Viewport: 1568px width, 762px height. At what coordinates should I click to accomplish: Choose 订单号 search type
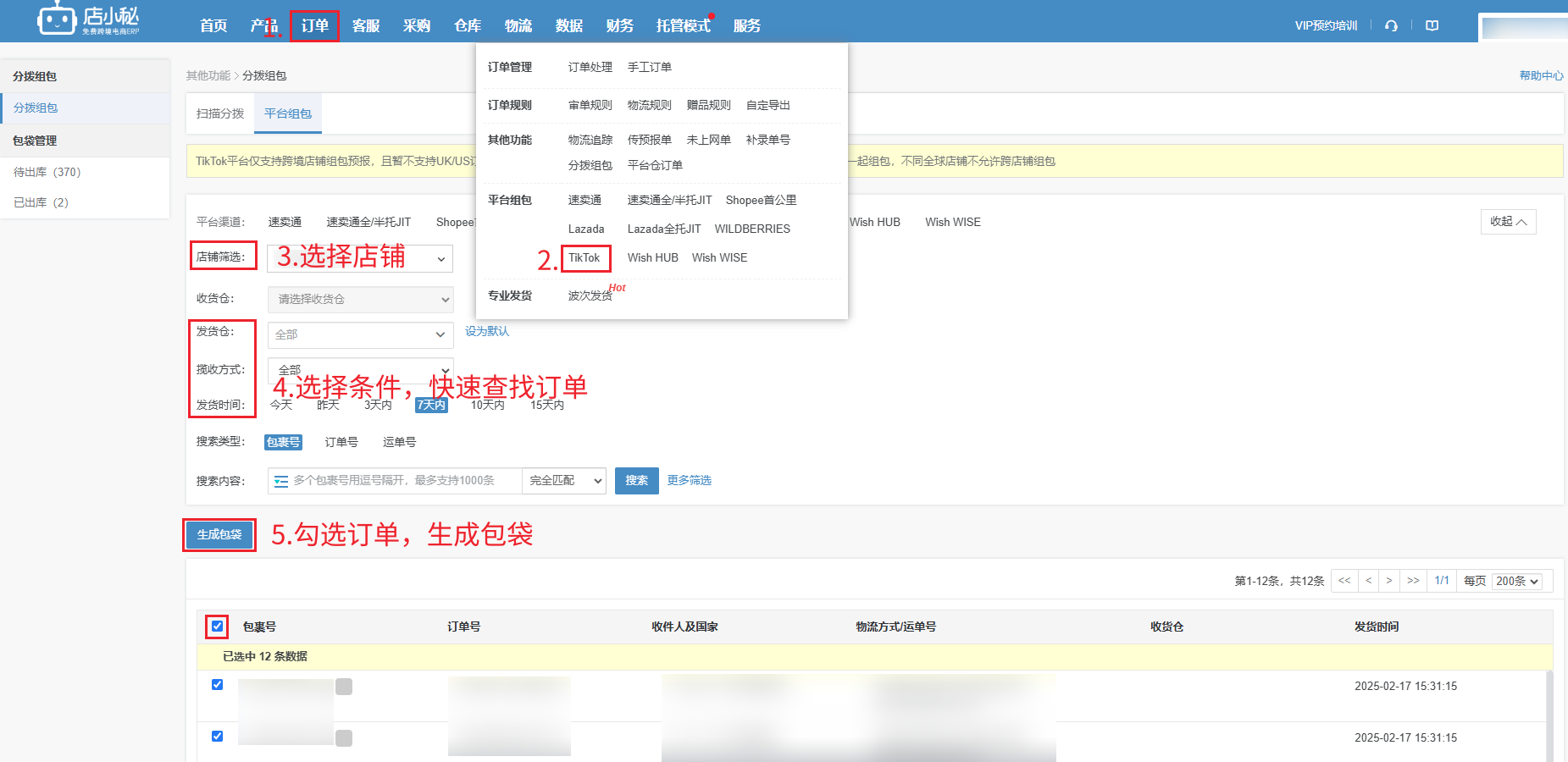click(x=341, y=442)
